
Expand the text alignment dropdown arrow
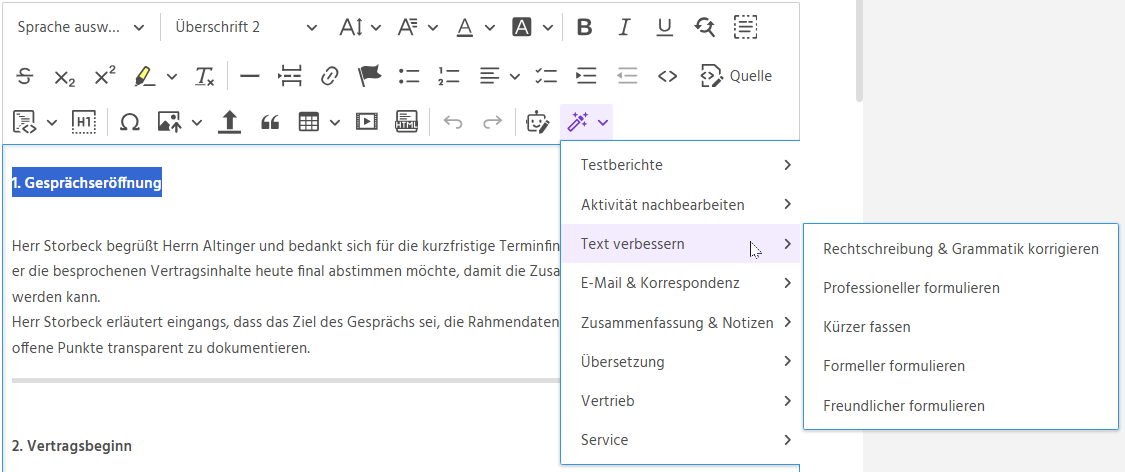click(515, 76)
